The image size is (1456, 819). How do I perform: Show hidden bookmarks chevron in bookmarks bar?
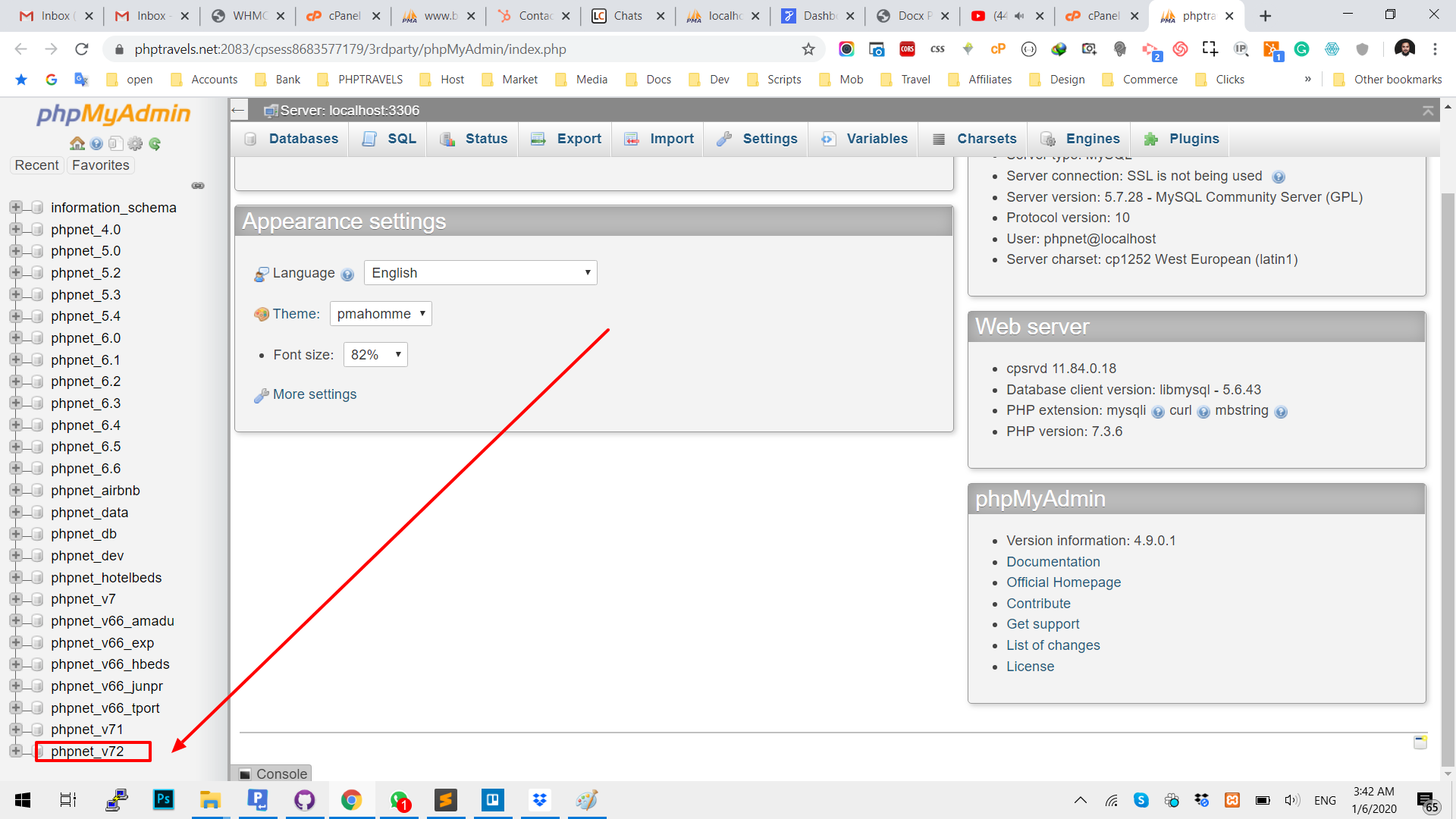(1307, 79)
